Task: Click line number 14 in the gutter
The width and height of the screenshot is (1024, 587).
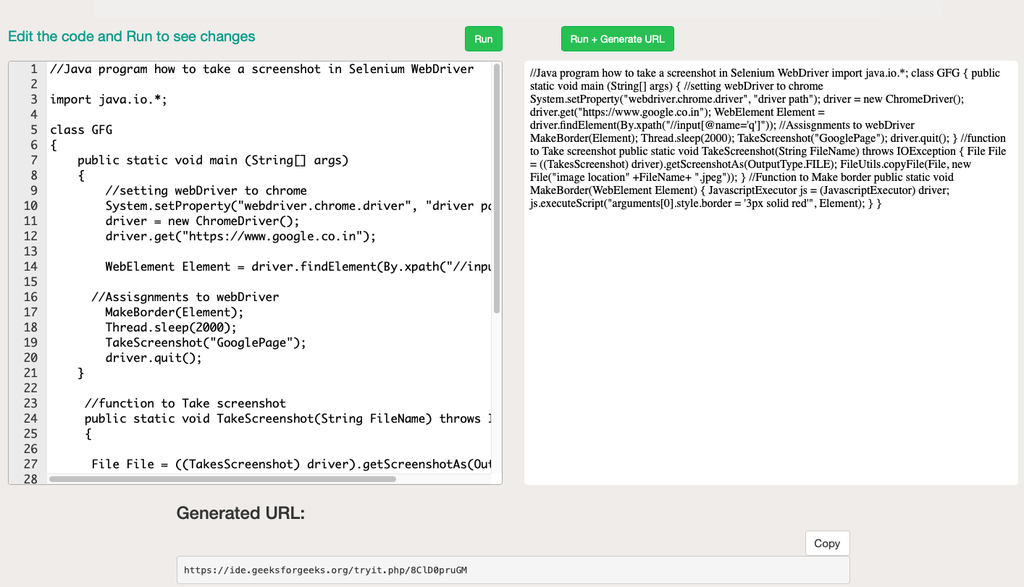Action: (30, 266)
